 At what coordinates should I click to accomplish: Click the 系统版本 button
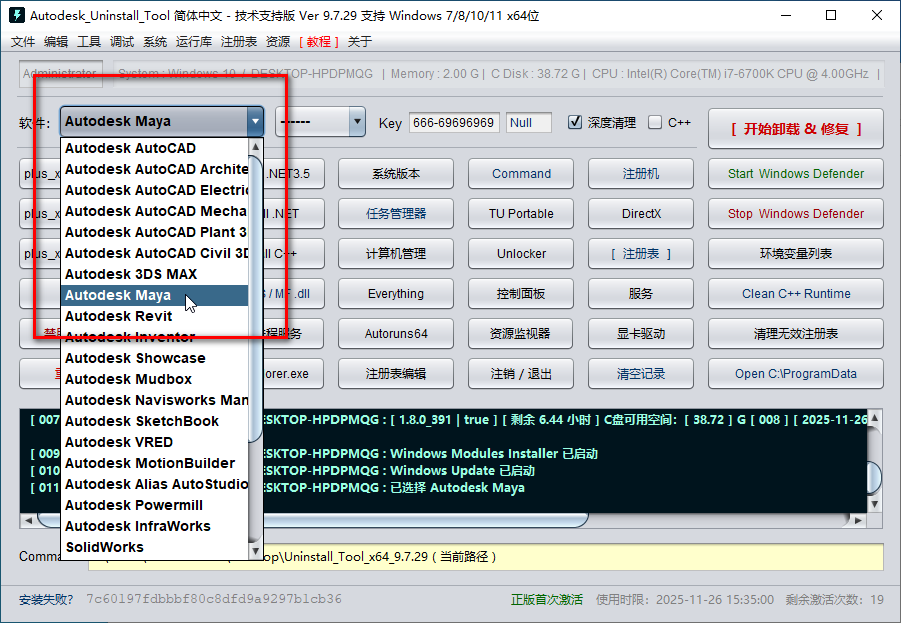(396, 174)
